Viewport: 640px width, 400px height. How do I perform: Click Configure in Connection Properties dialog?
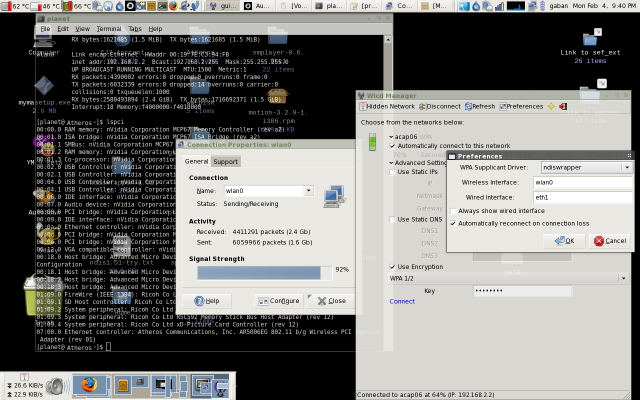coord(279,301)
